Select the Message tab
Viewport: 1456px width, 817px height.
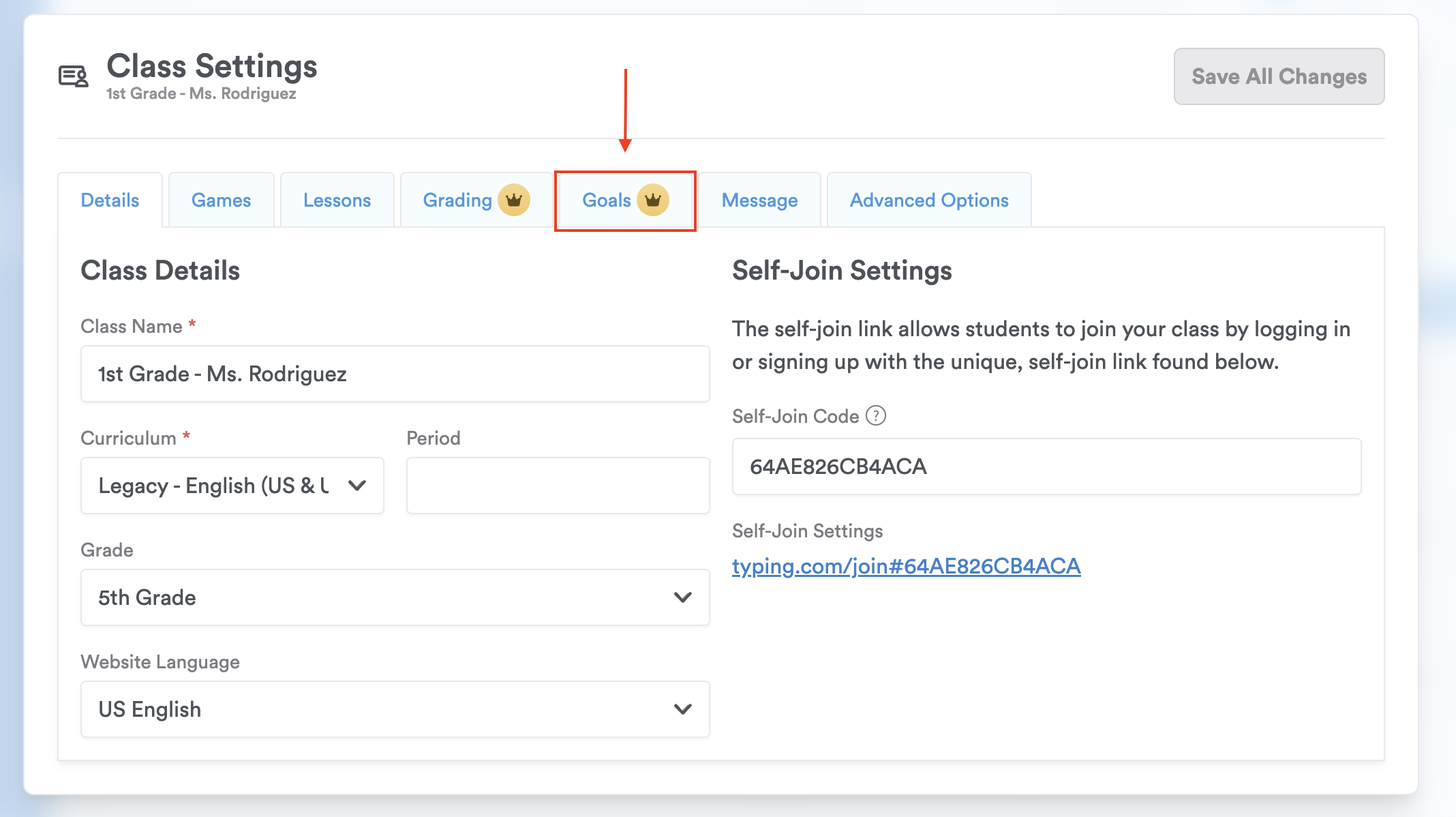coord(759,200)
